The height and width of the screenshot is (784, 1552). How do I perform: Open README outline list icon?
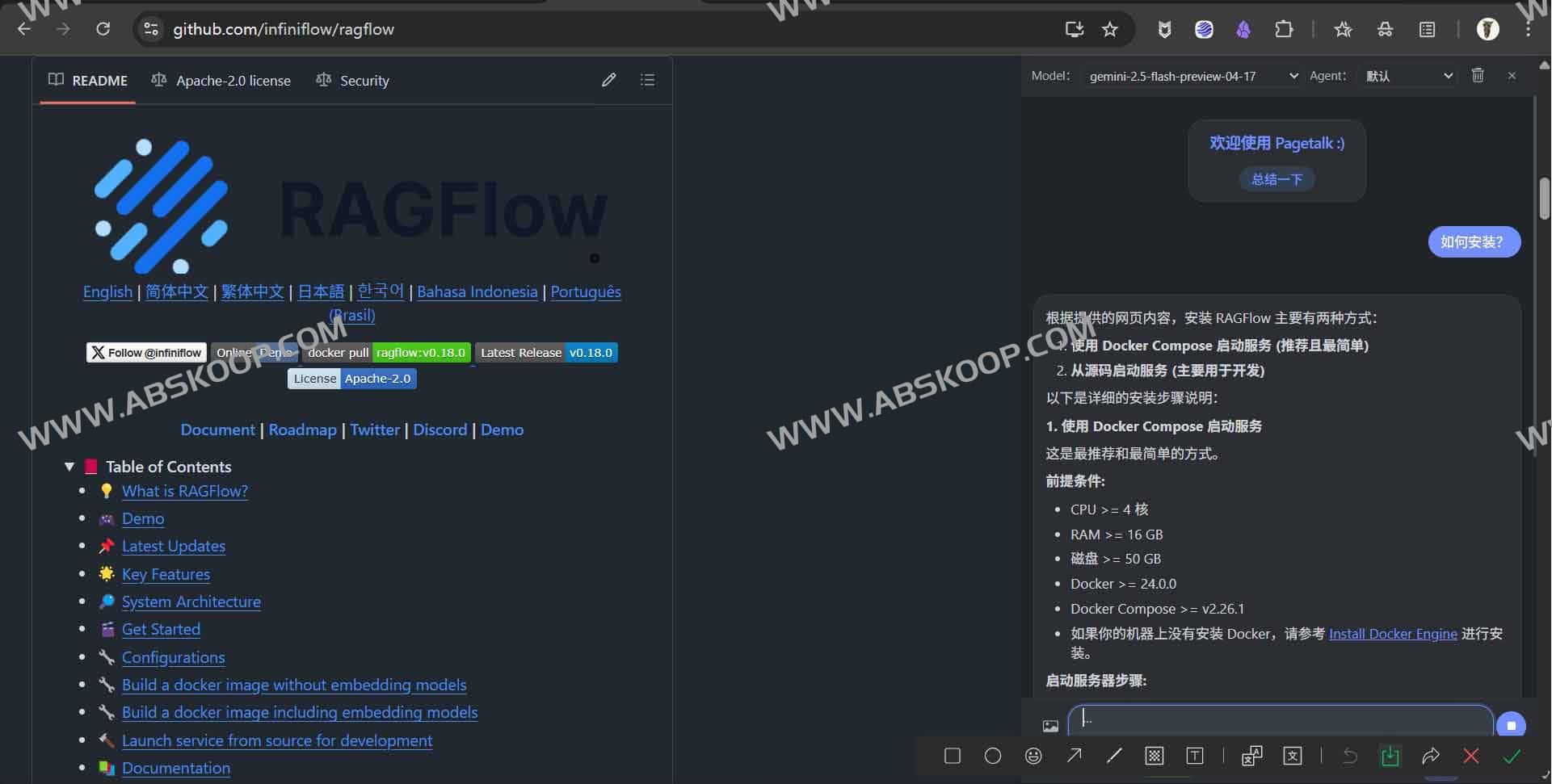647,80
